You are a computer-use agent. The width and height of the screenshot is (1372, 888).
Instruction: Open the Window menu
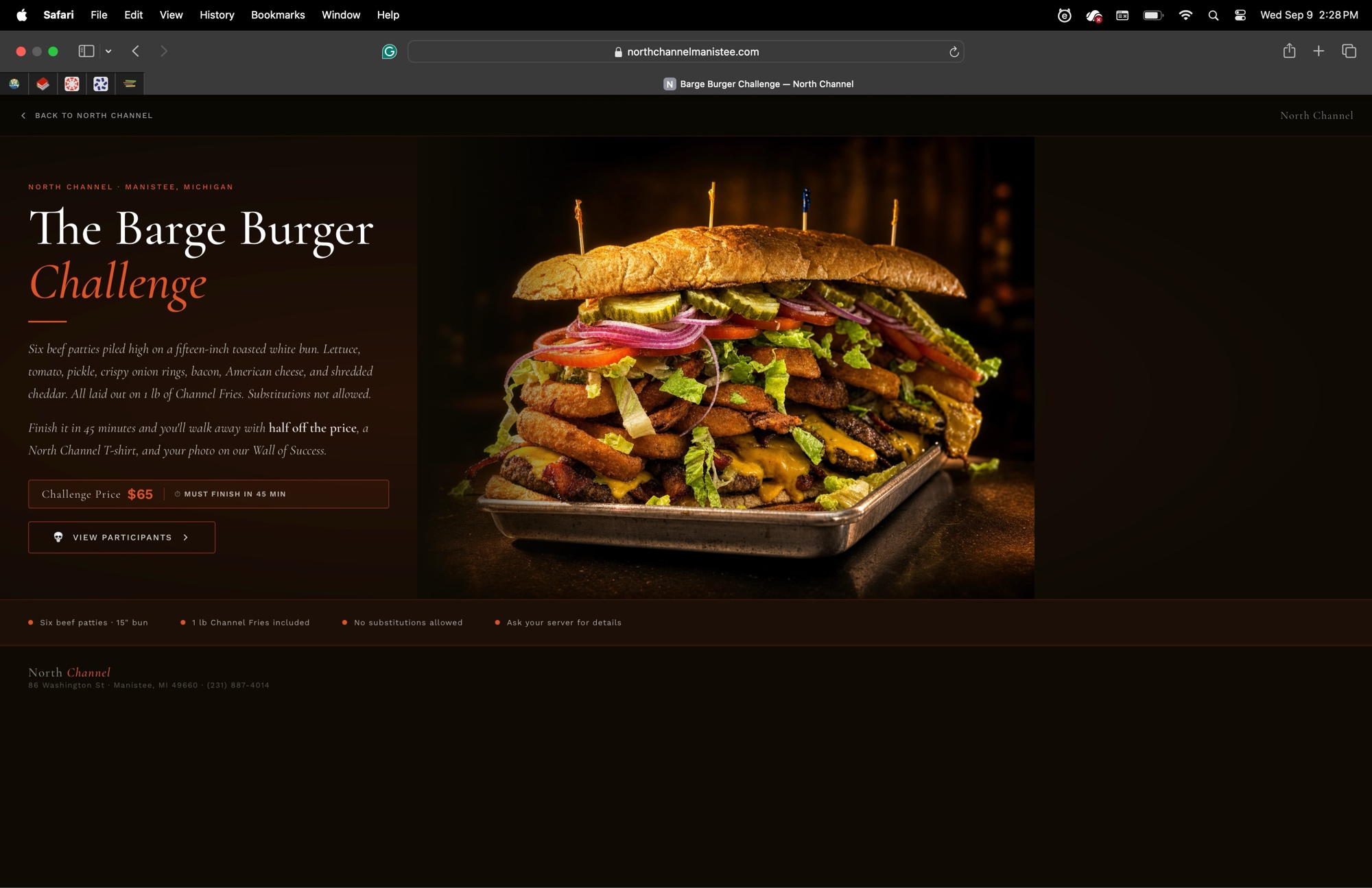(x=341, y=15)
